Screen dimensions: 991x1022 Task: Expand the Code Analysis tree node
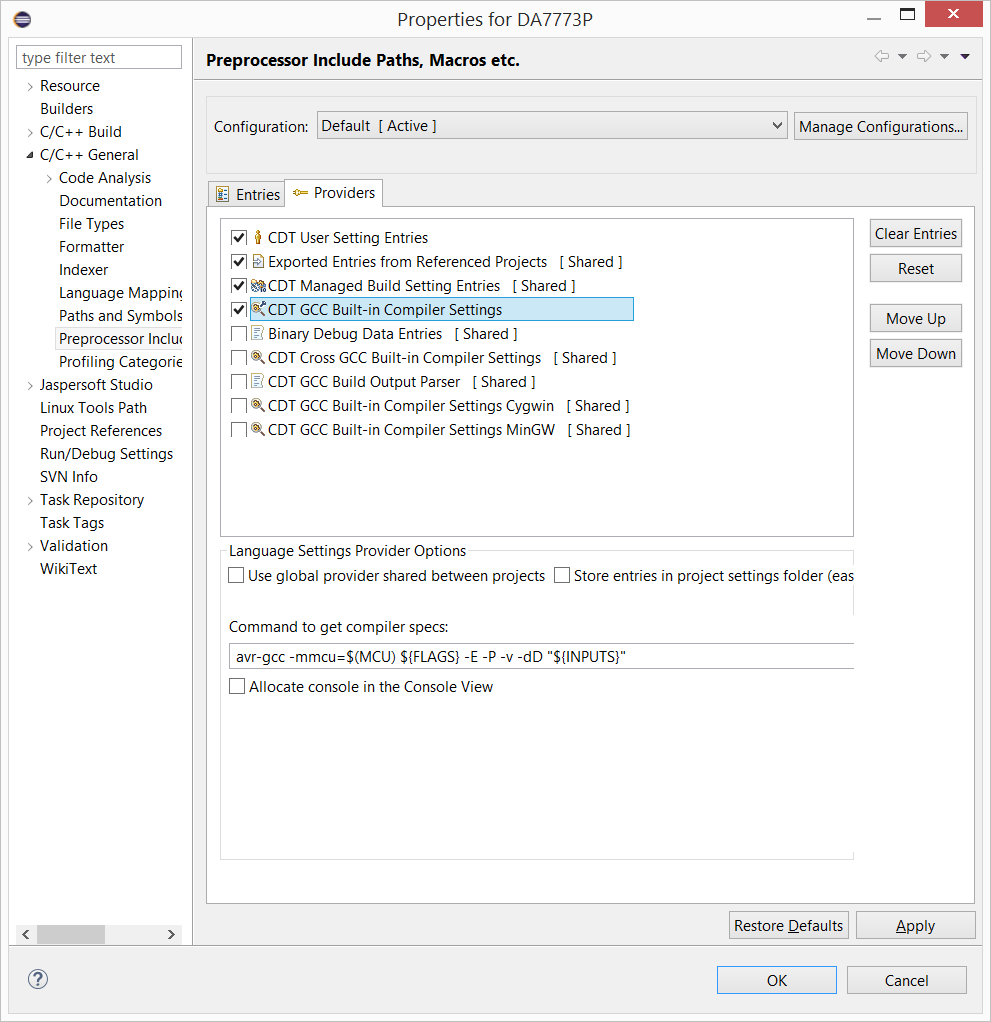click(x=49, y=178)
